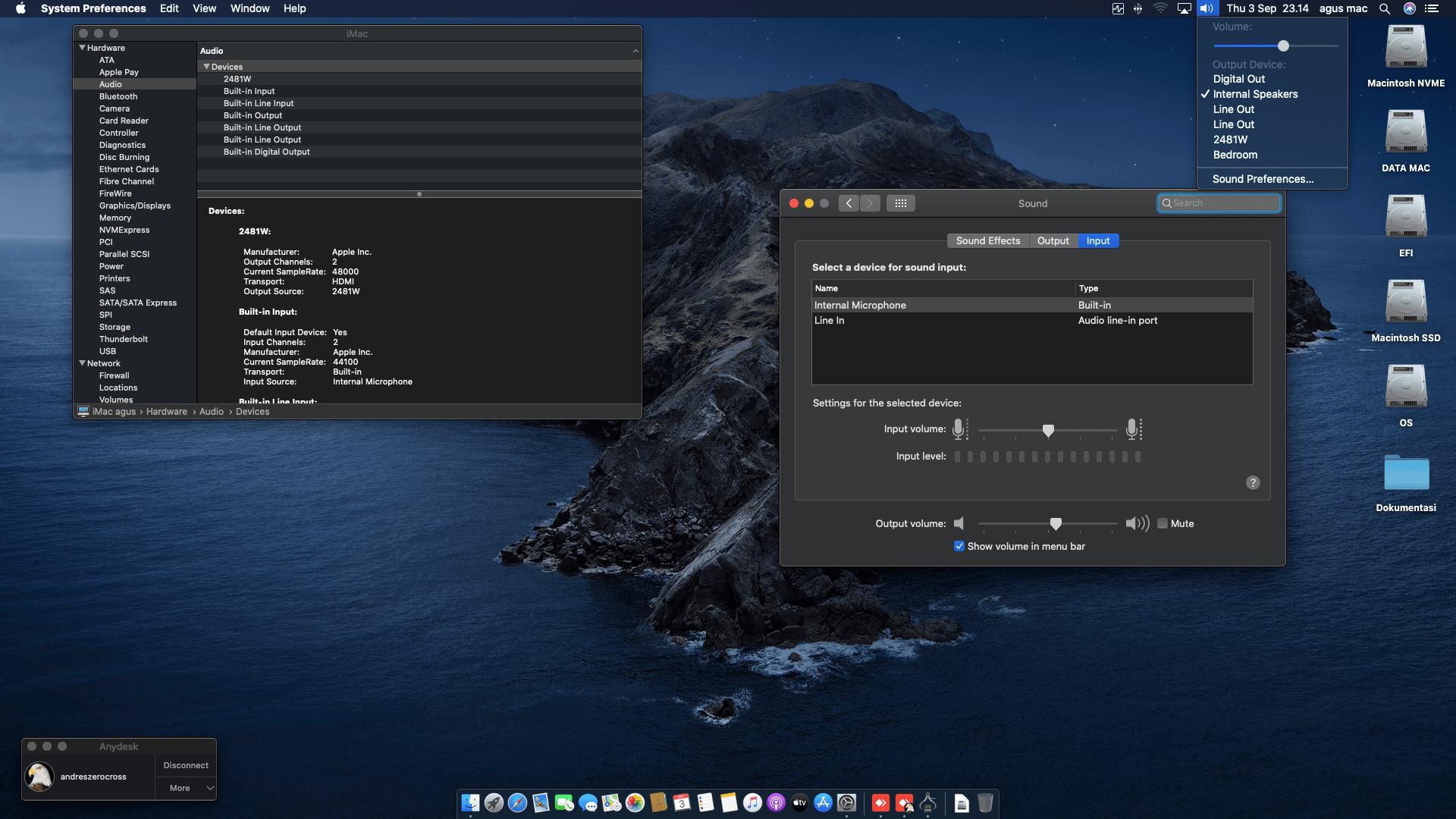Collapse the Hardware tree section
1456x819 pixels.
(82, 48)
